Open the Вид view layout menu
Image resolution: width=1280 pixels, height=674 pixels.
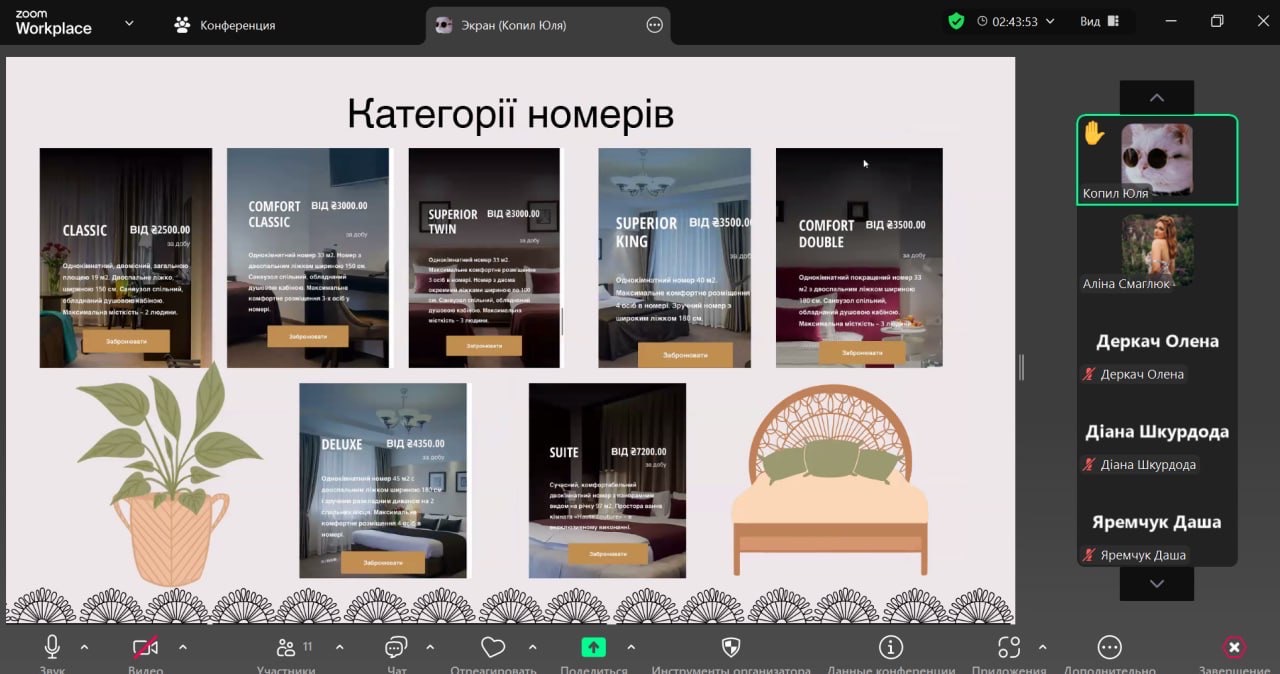[x=1100, y=21]
